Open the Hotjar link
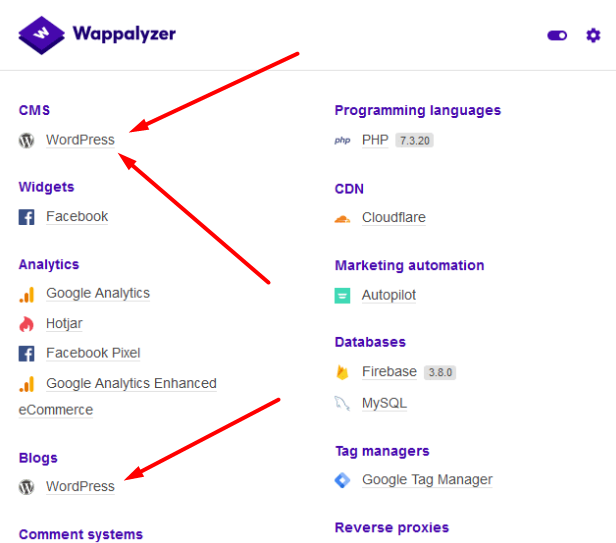 coord(64,323)
